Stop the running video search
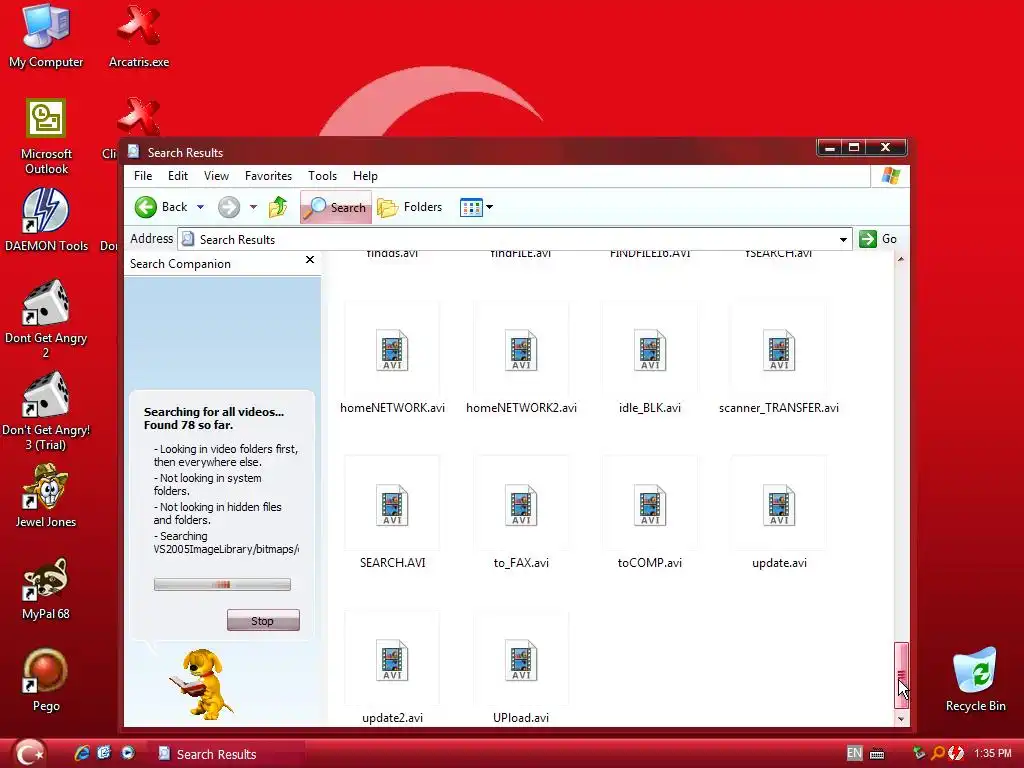1024x768 pixels. click(x=263, y=620)
